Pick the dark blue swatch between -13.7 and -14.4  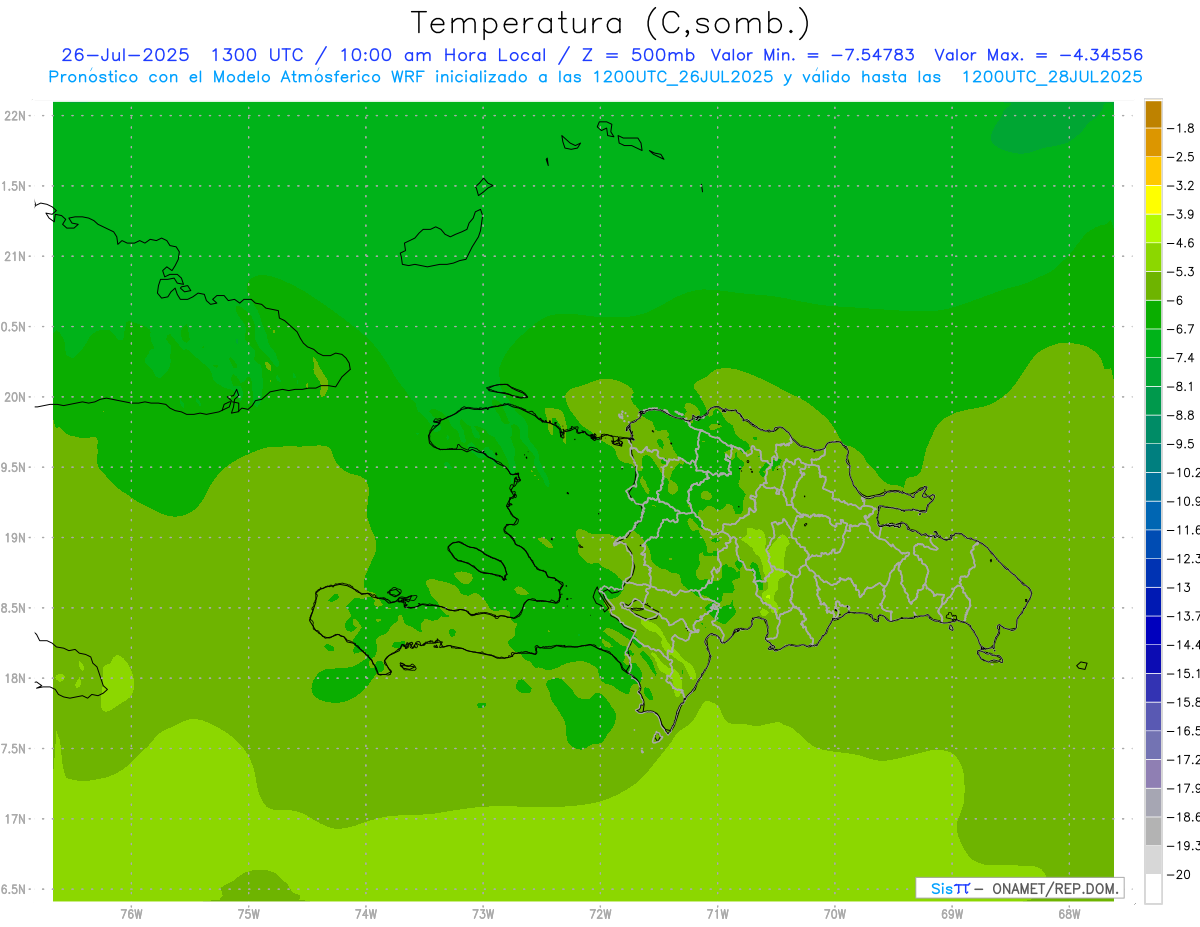pos(1153,630)
